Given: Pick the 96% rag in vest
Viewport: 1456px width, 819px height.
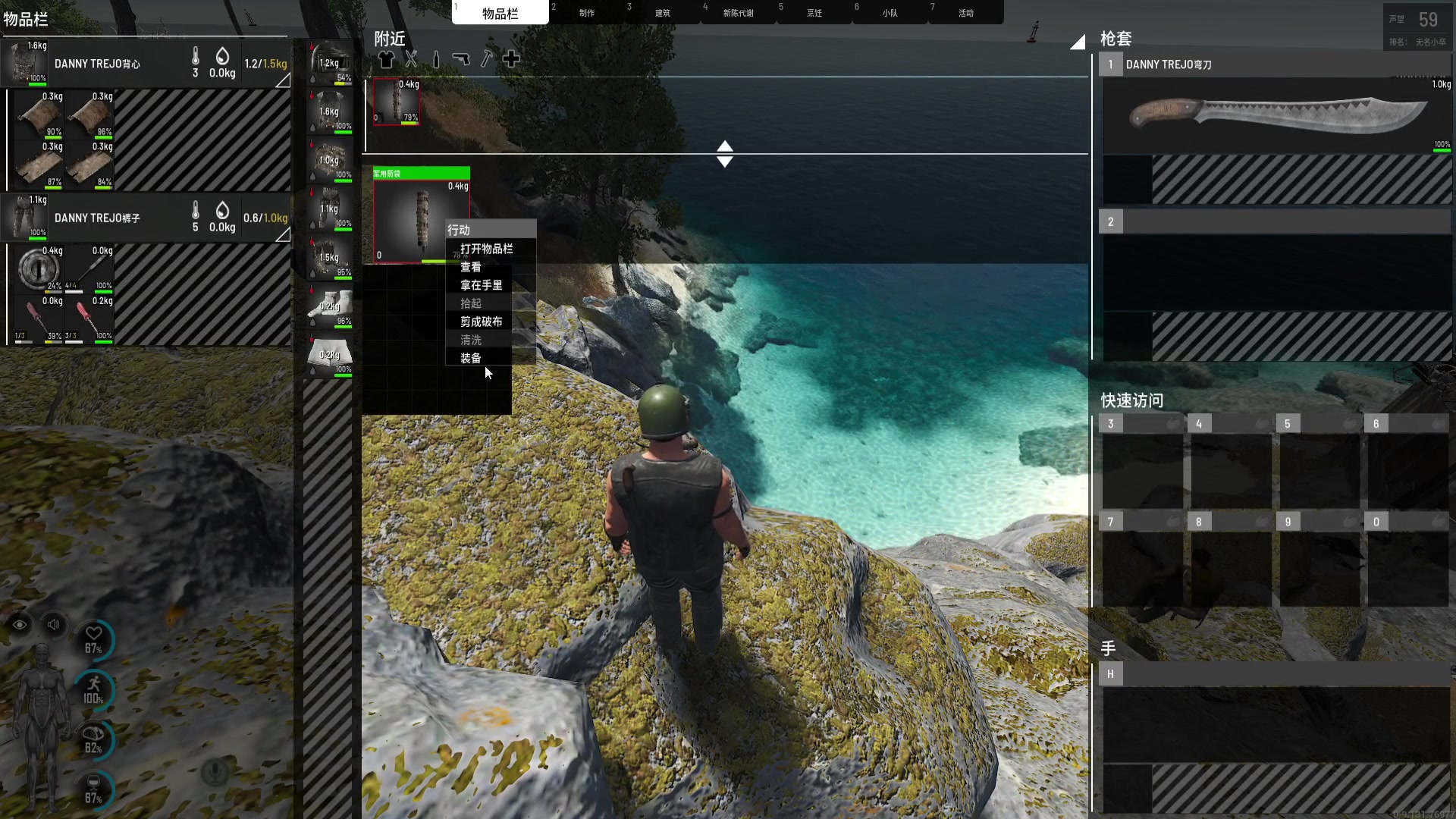Looking at the screenshot, I should [x=89, y=115].
